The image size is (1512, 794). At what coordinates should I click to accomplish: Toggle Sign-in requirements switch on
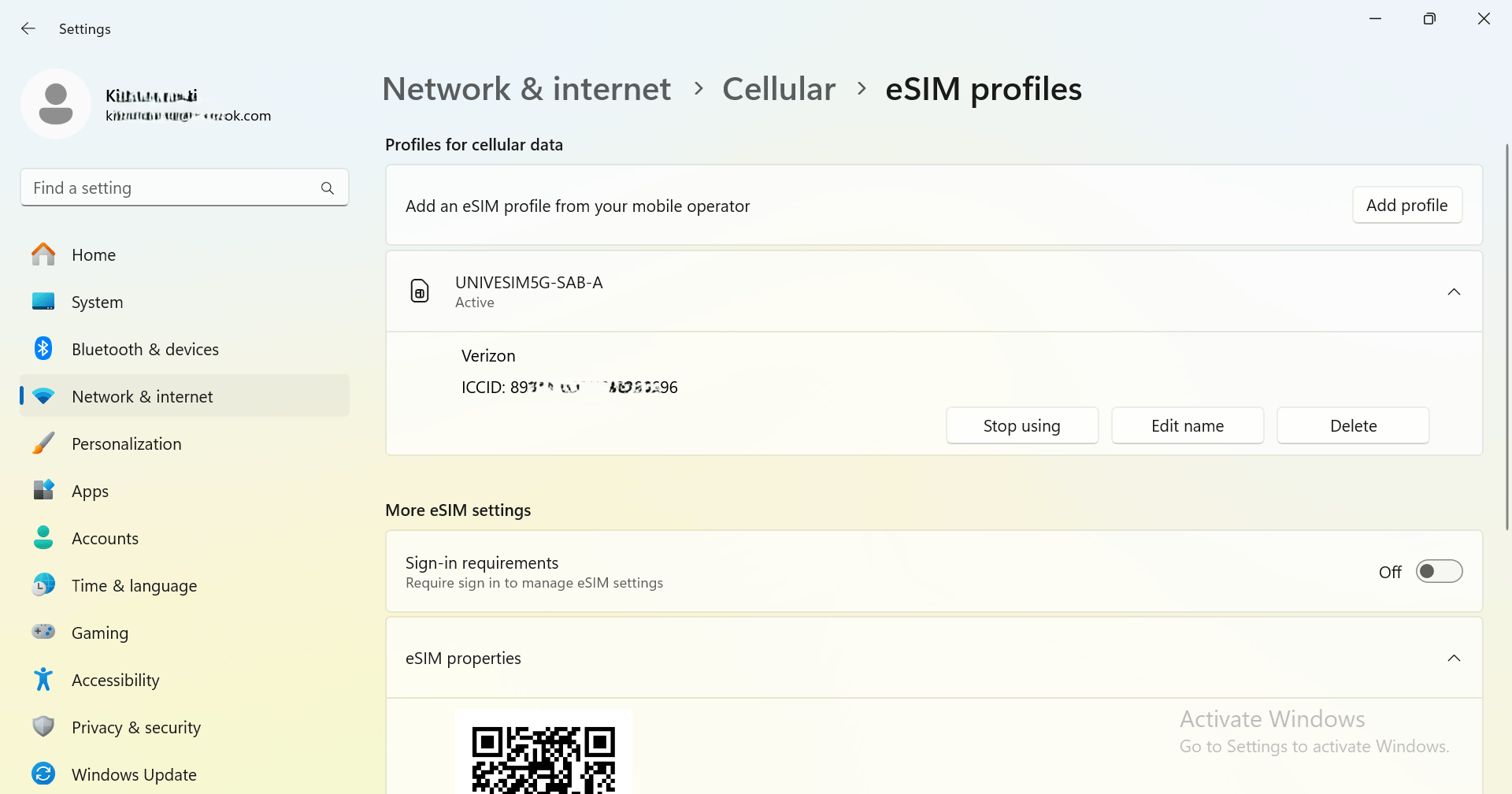(x=1439, y=572)
